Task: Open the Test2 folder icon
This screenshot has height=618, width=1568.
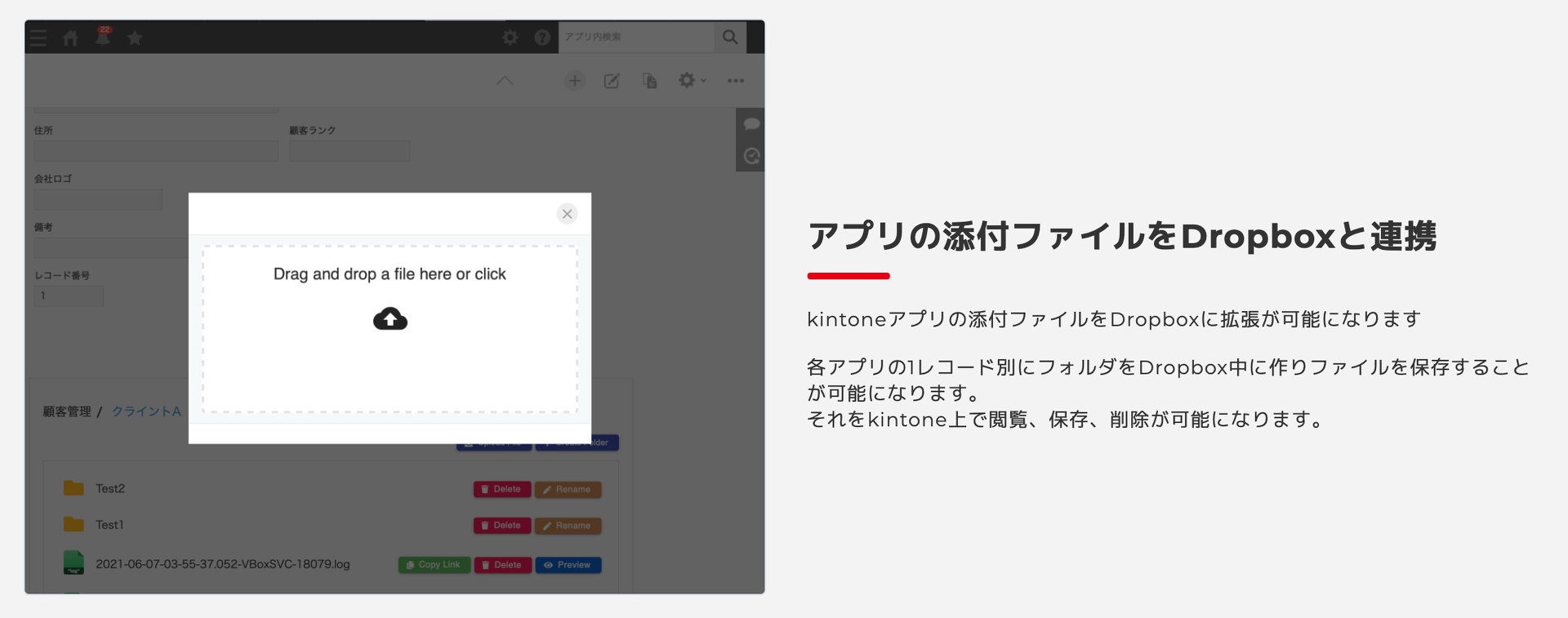Action: [73, 488]
